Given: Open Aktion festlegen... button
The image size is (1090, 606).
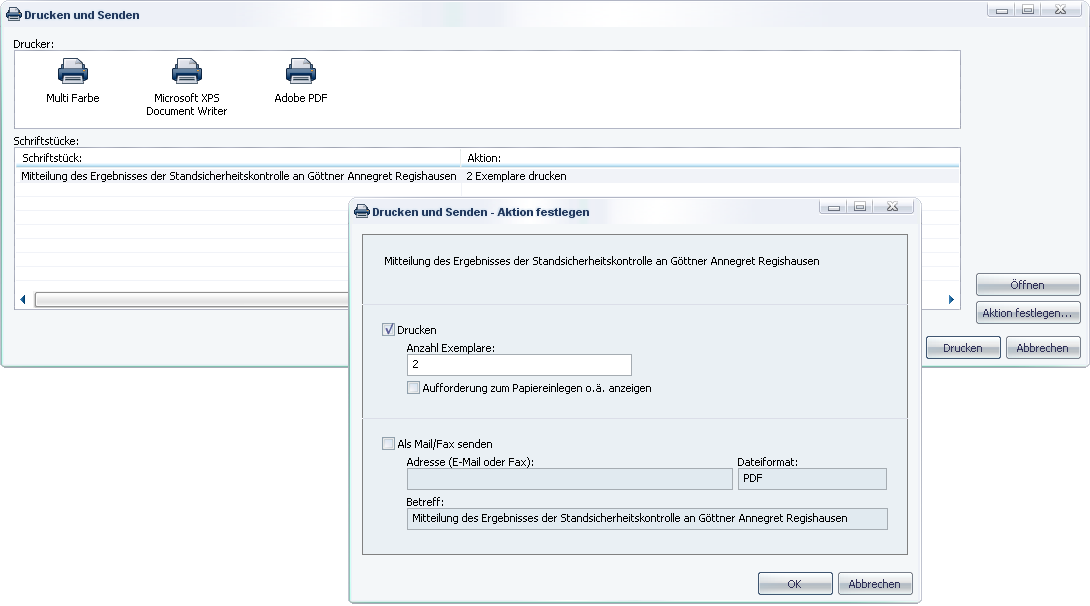Looking at the screenshot, I should [x=1028, y=313].
